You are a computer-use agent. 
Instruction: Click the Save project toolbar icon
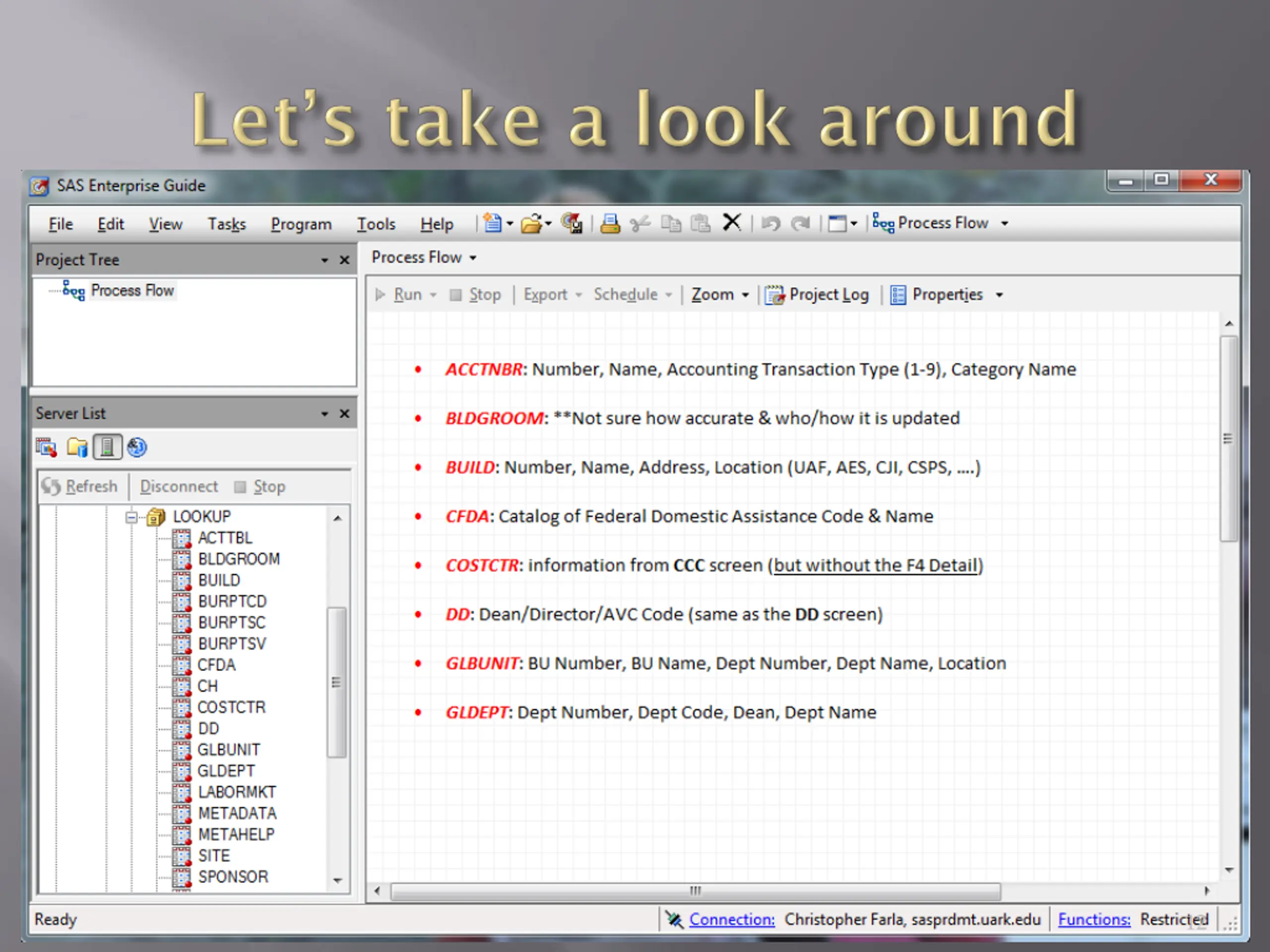click(x=571, y=223)
